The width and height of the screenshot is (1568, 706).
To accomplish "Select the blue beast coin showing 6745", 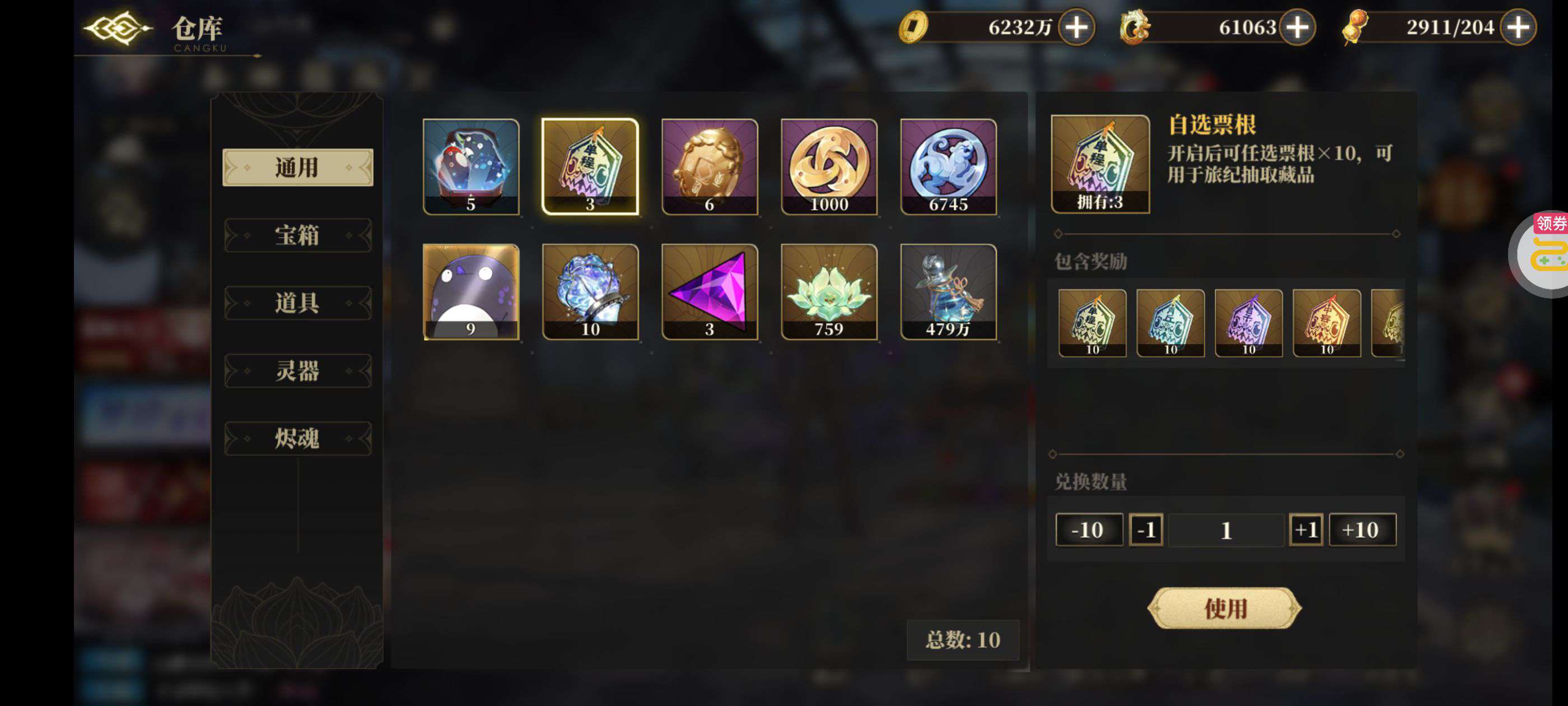I will pyautogui.click(x=948, y=166).
